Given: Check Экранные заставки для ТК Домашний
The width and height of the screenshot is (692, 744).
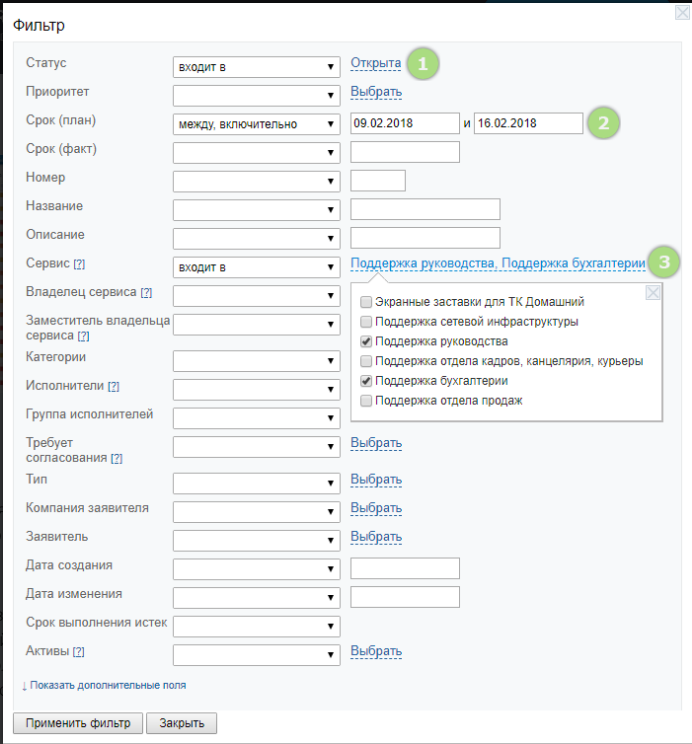Looking at the screenshot, I should click(x=367, y=301).
